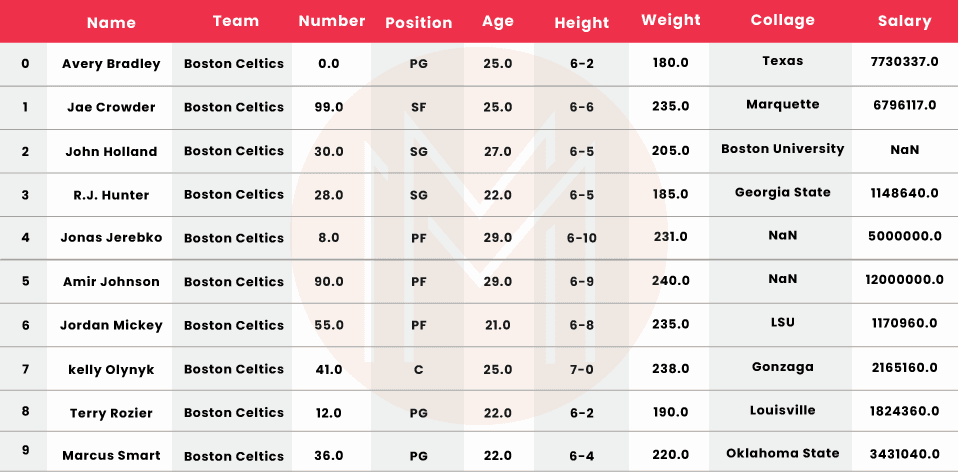Click the Position column header
The height and width of the screenshot is (472, 958).
(418, 22)
